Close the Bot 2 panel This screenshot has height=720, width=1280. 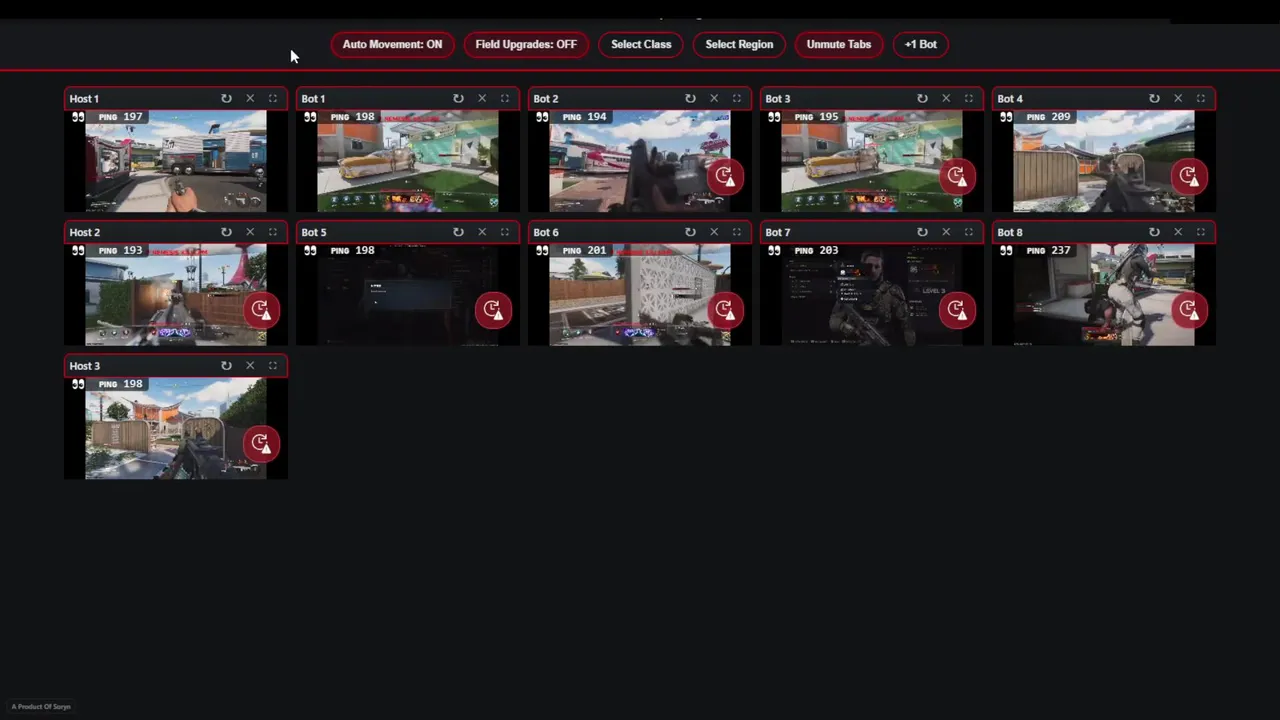[714, 99]
